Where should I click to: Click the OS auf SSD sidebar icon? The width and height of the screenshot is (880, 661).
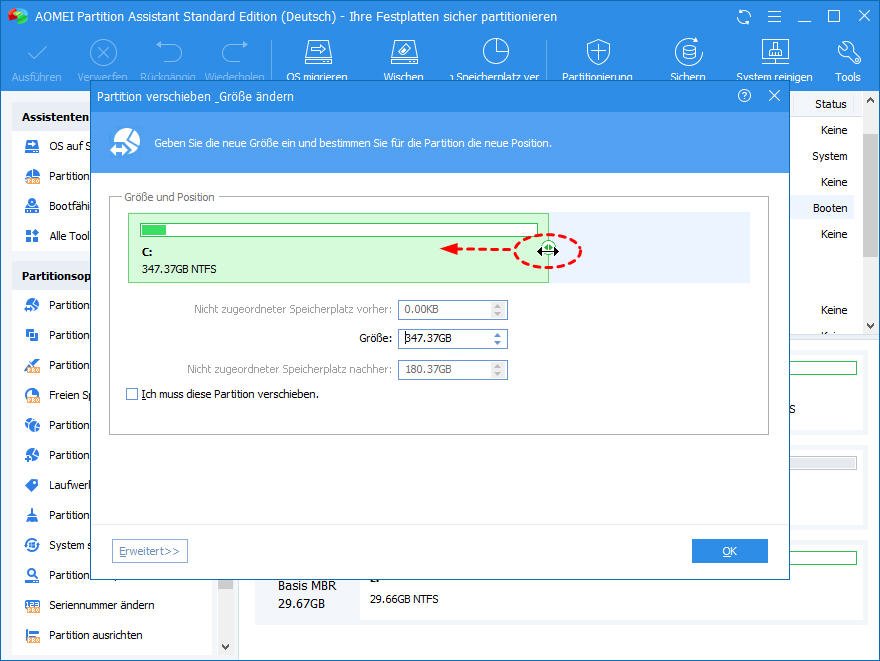pyautogui.click(x=32, y=146)
